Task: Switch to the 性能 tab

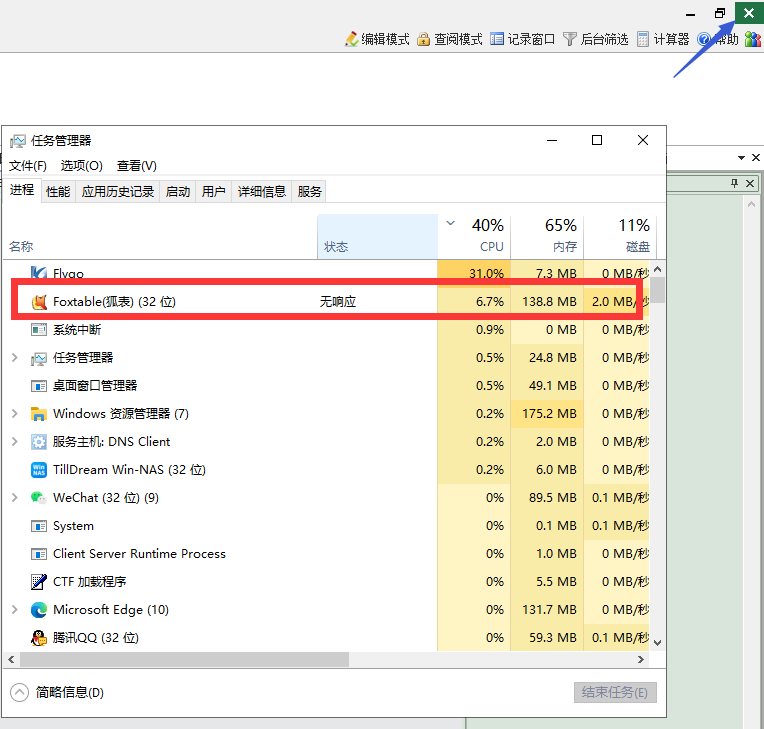Action: (58, 192)
